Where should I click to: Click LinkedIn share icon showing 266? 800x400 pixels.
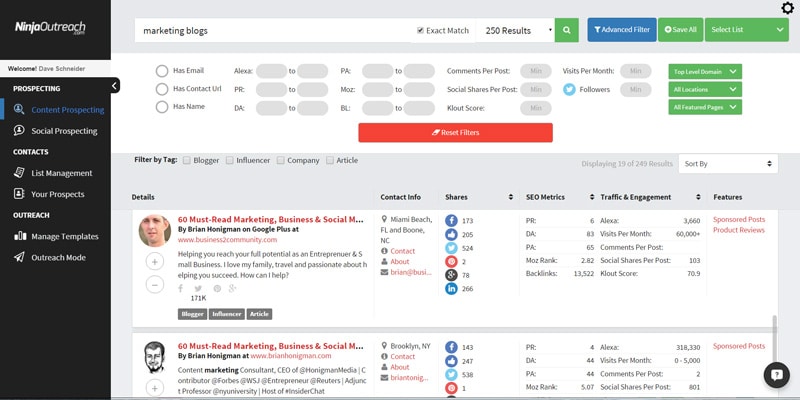tap(451, 289)
